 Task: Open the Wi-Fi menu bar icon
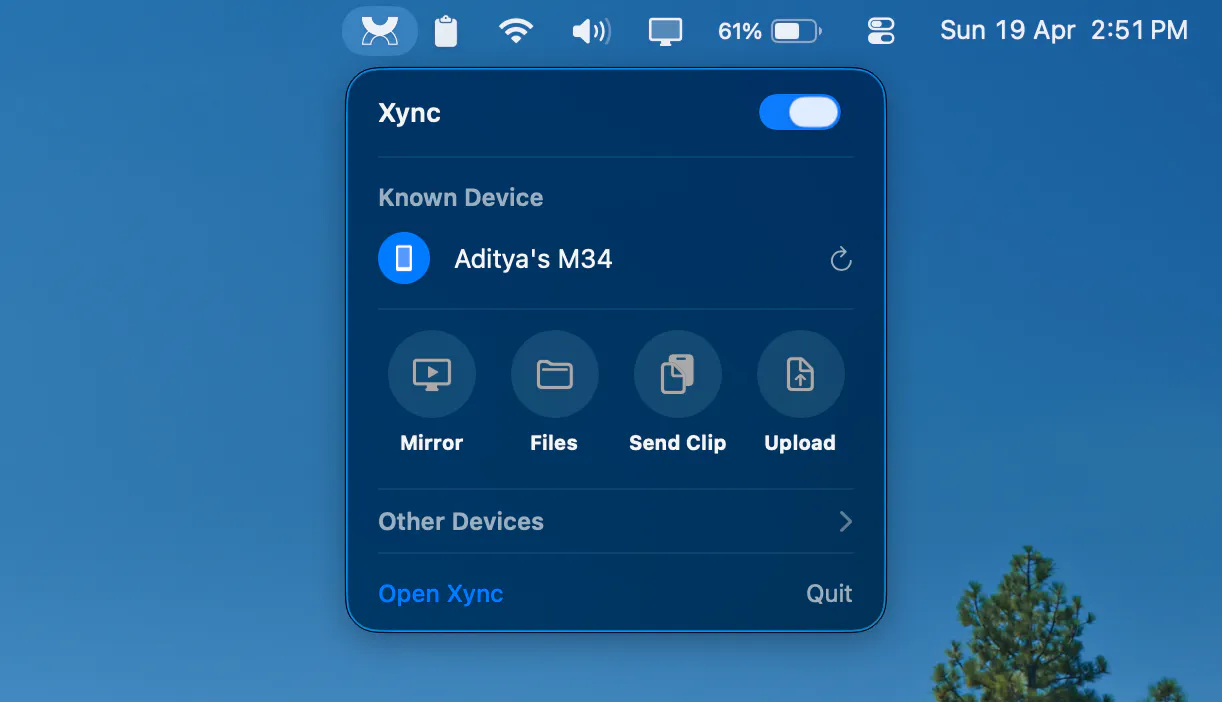(x=516, y=31)
